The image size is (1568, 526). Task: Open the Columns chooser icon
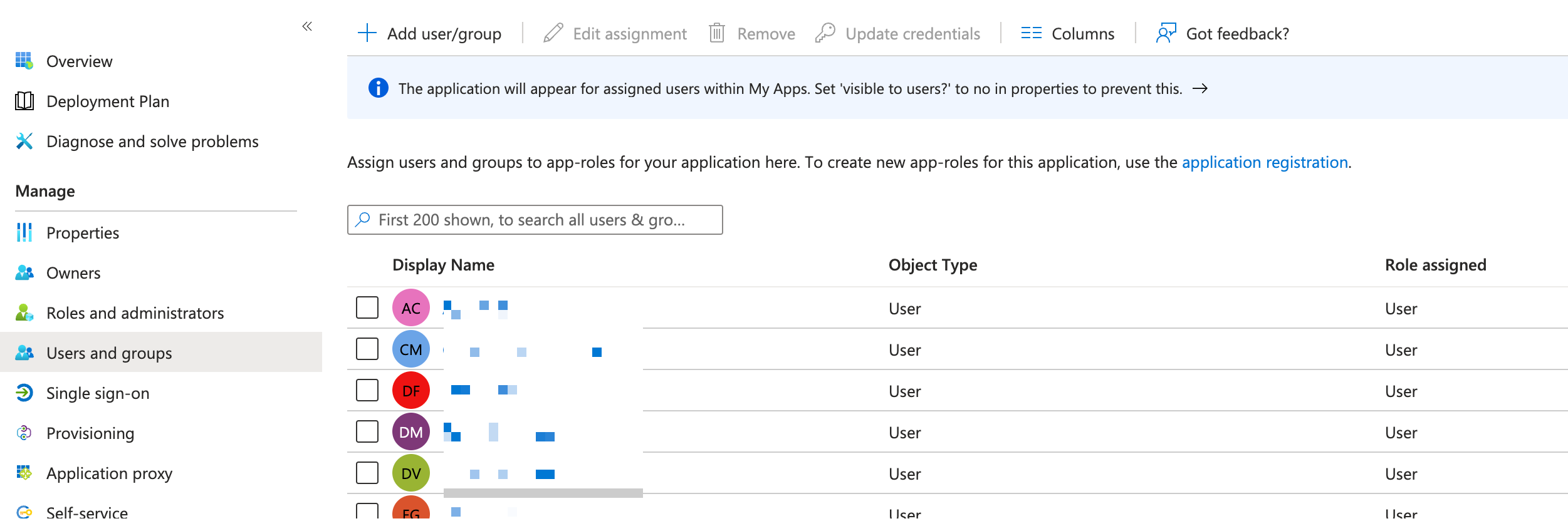coord(1030,33)
